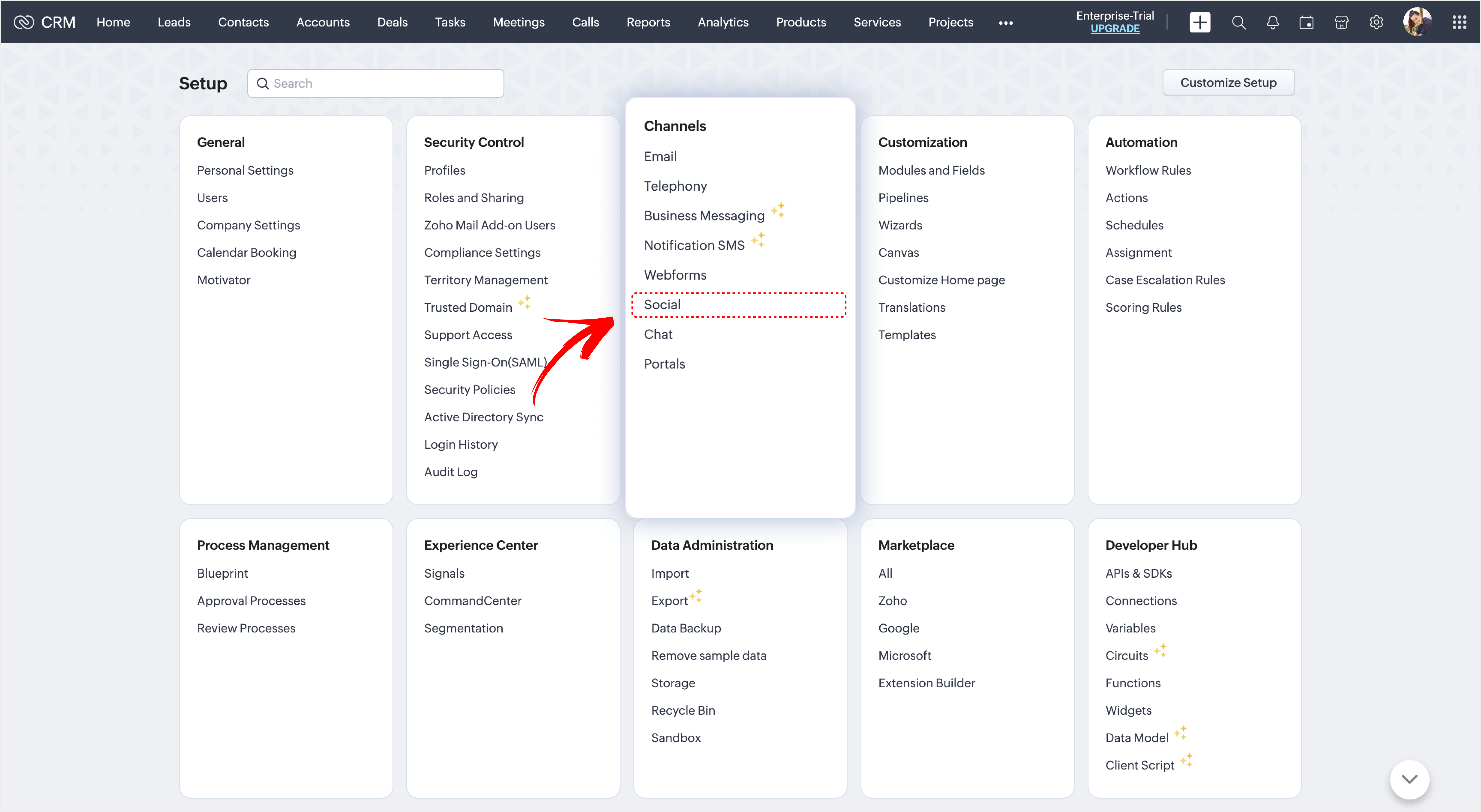
Task: Open Modules and Fields
Action: coord(931,170)
